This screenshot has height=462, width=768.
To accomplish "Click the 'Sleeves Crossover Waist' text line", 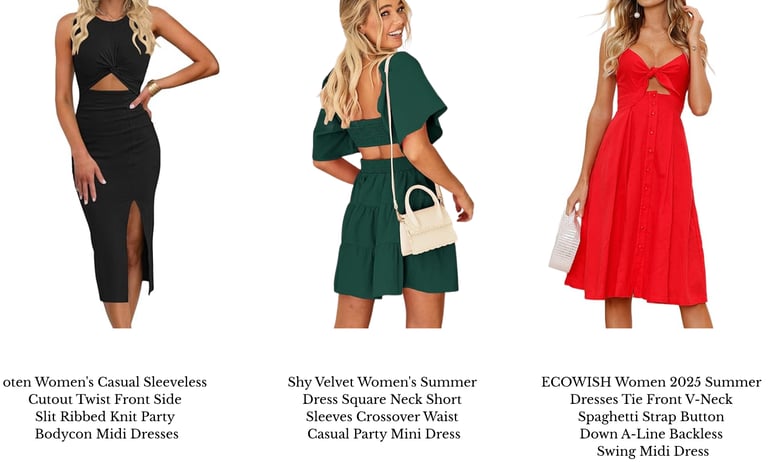I will (382, 417).
